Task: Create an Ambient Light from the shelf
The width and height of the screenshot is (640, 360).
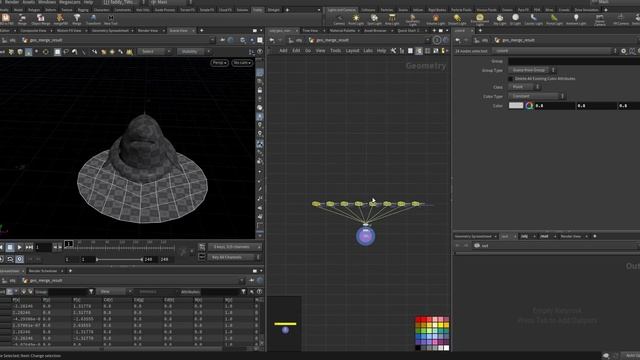Action: pos(576,19)
